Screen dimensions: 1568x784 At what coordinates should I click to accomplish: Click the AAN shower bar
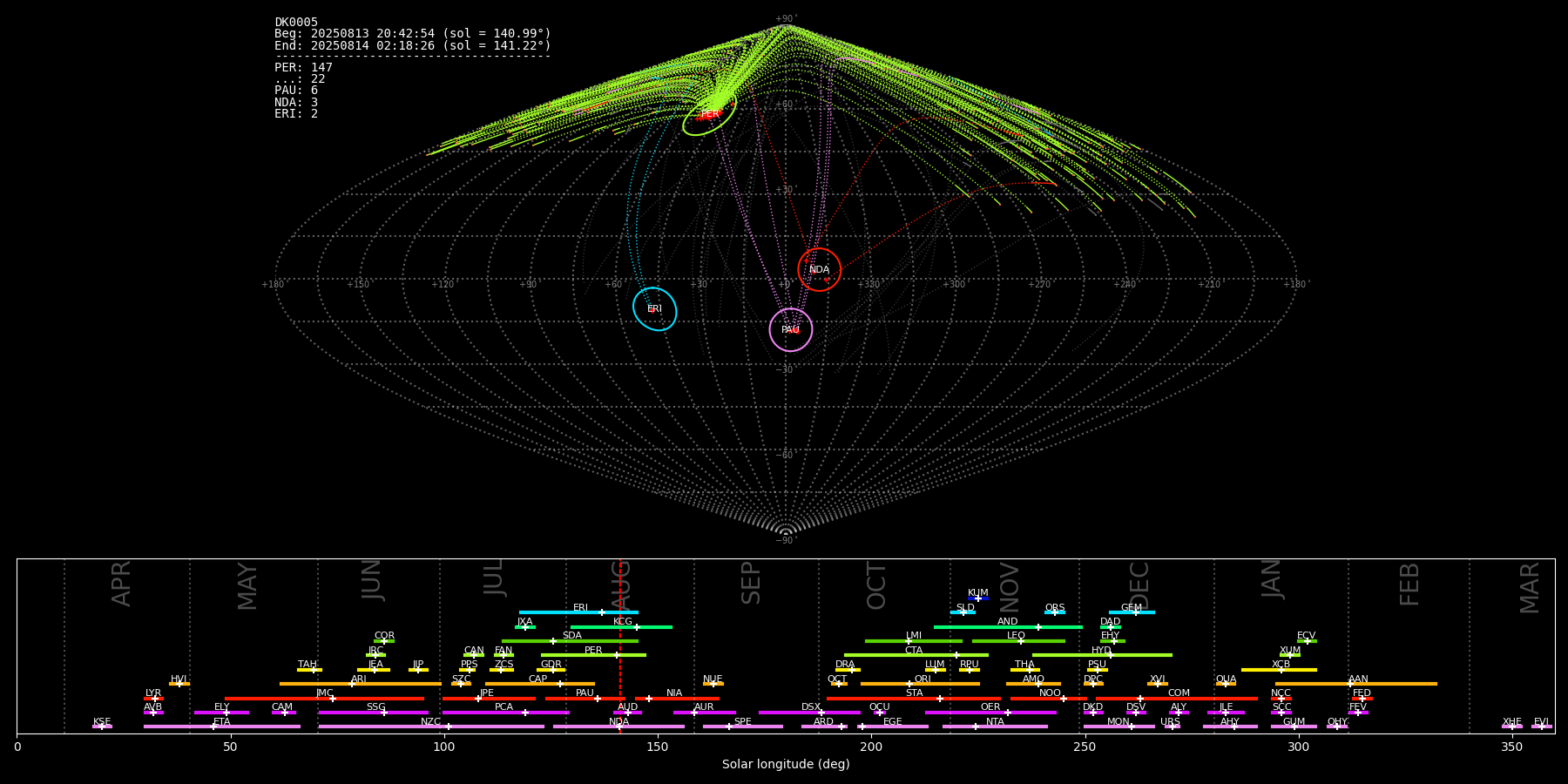(1356, 684)
